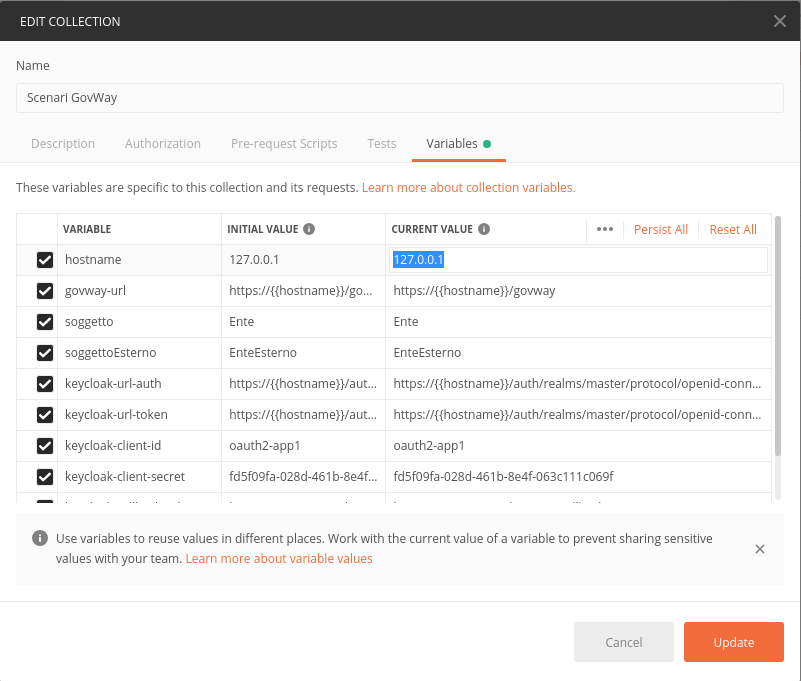Click keycloak-client-id initial value oauth2-app1
Image resolution: width=801 pixels, height=681 pixels.
265,445
